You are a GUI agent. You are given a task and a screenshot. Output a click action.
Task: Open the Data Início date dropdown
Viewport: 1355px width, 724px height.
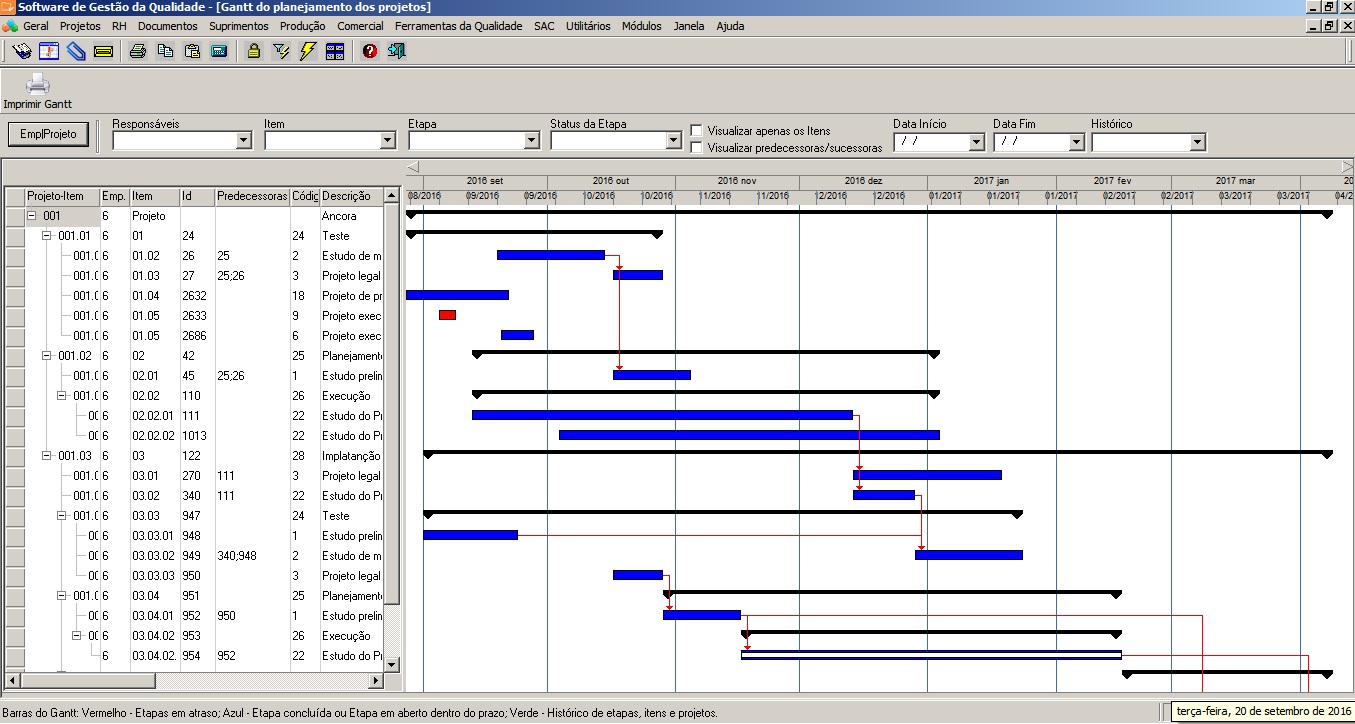tap(977, 142)
